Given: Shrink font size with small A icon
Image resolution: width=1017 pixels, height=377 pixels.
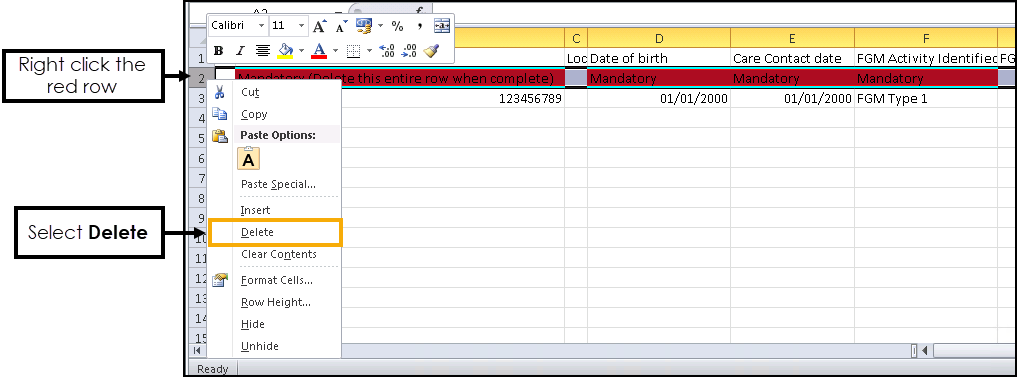Looking at the screenshot, I should point(342,26).
